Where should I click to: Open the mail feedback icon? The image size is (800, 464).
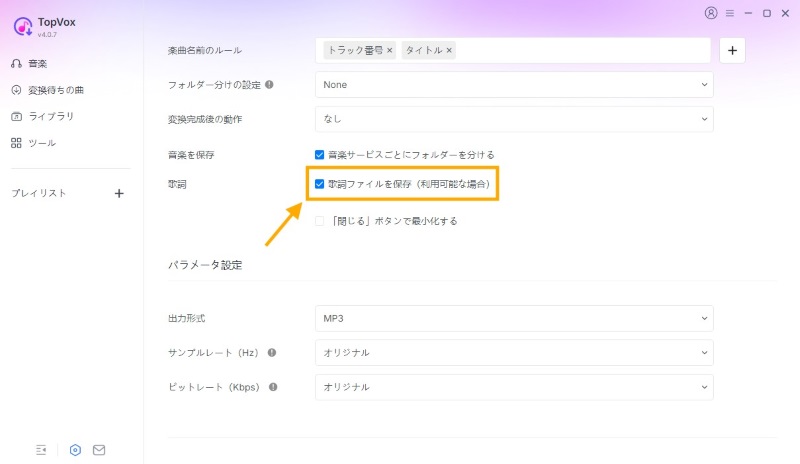pos(99,450)
